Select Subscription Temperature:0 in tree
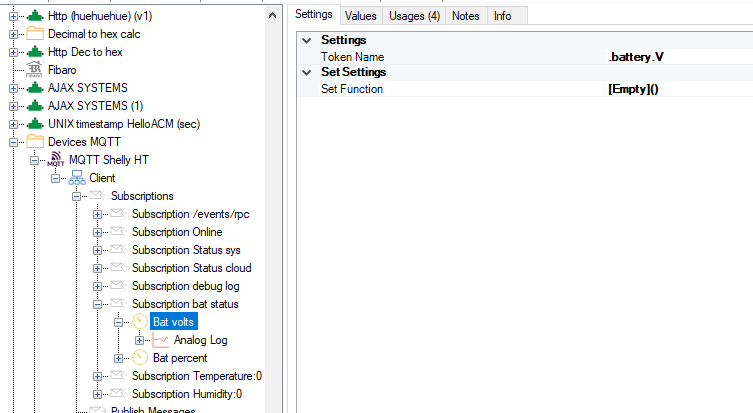Viewport: 753px width, 413px height. [x=196, y=376]
